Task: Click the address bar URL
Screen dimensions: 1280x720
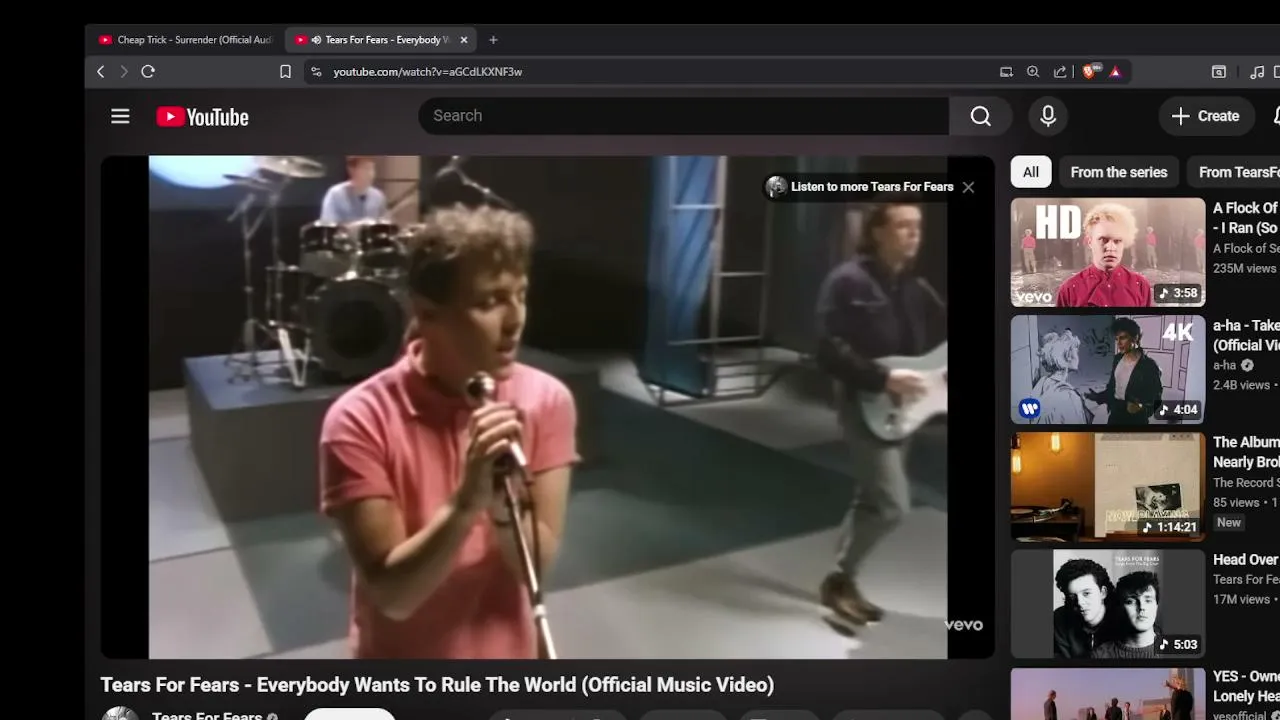Action: click(x=428, y=72)
